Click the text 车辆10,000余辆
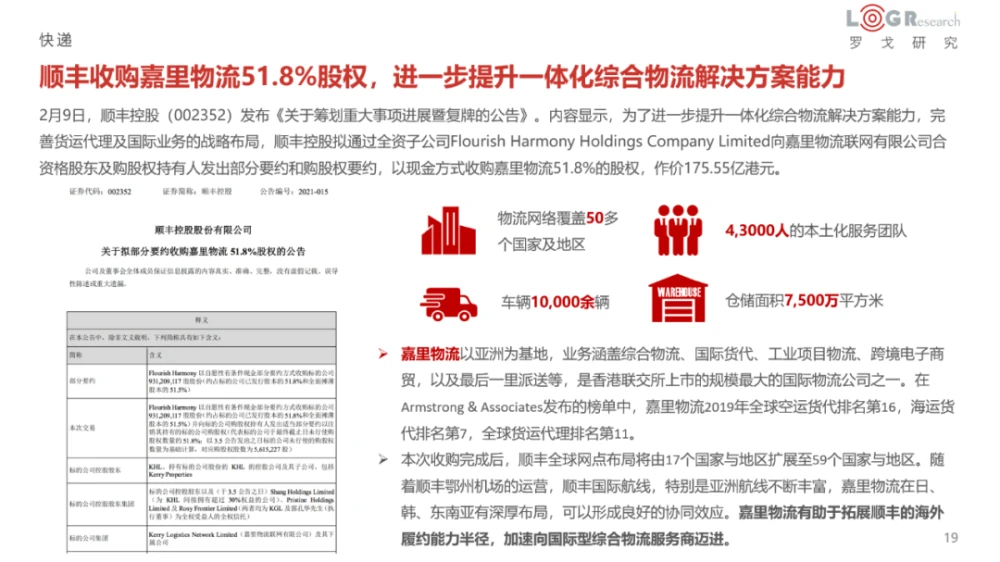Viewport: 1000px width, 562px height. (x=555, y=302)
